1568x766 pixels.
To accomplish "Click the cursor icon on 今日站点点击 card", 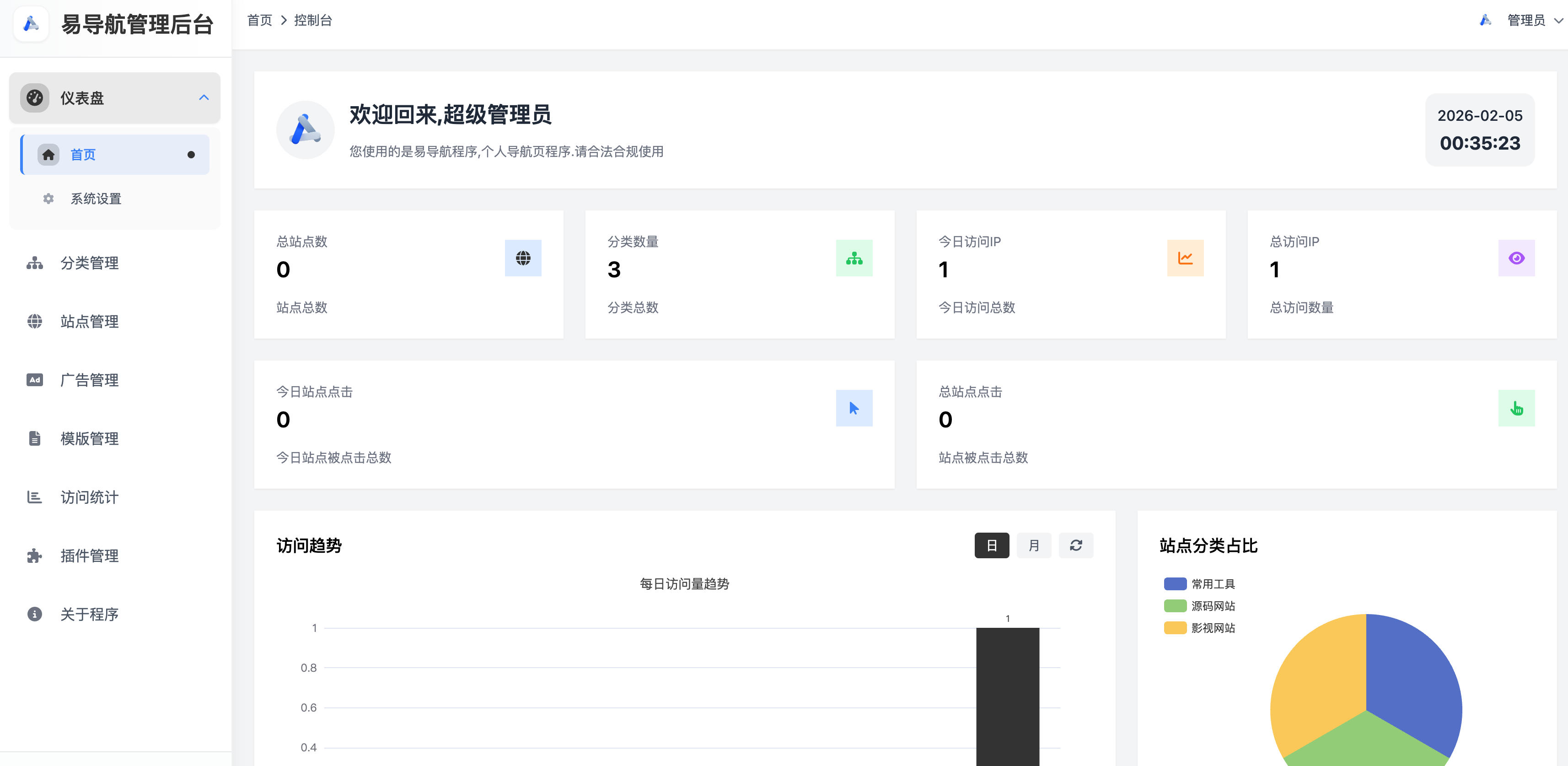I will click(x=854, y=408).
